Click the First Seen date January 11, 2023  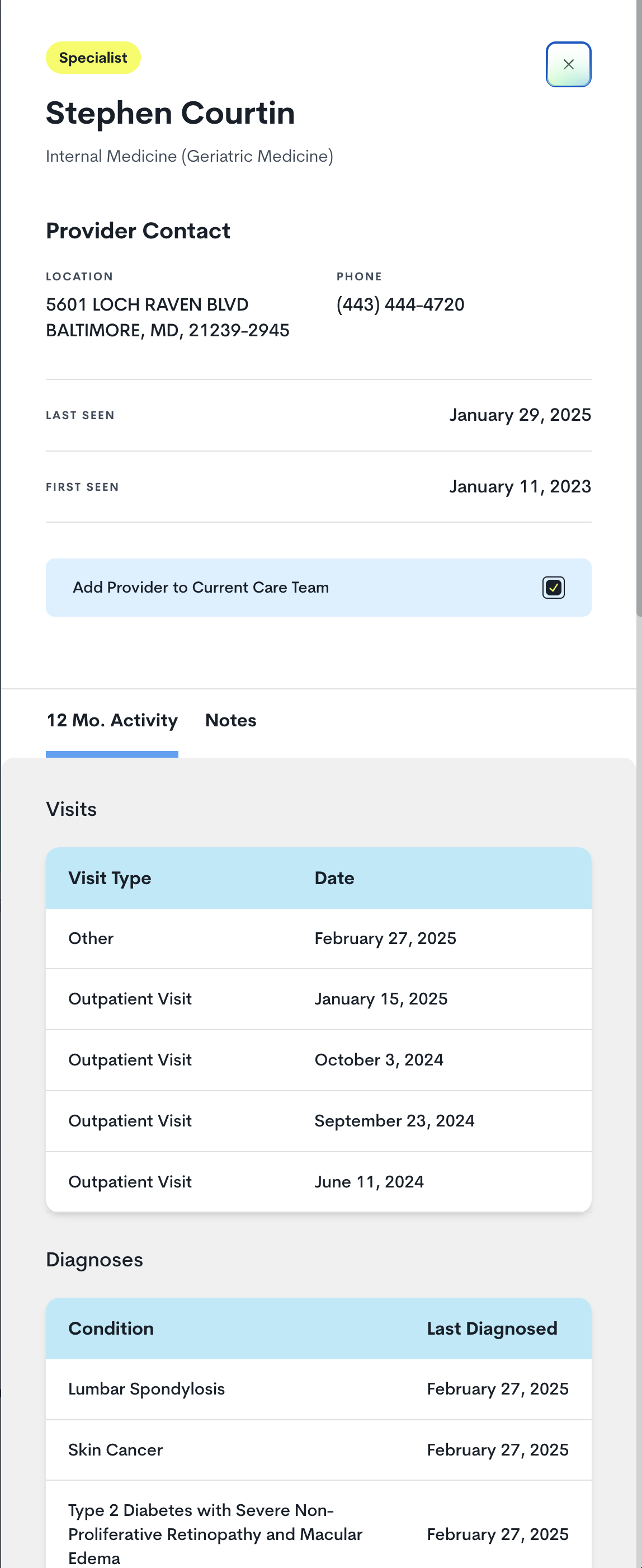[519, 486]
